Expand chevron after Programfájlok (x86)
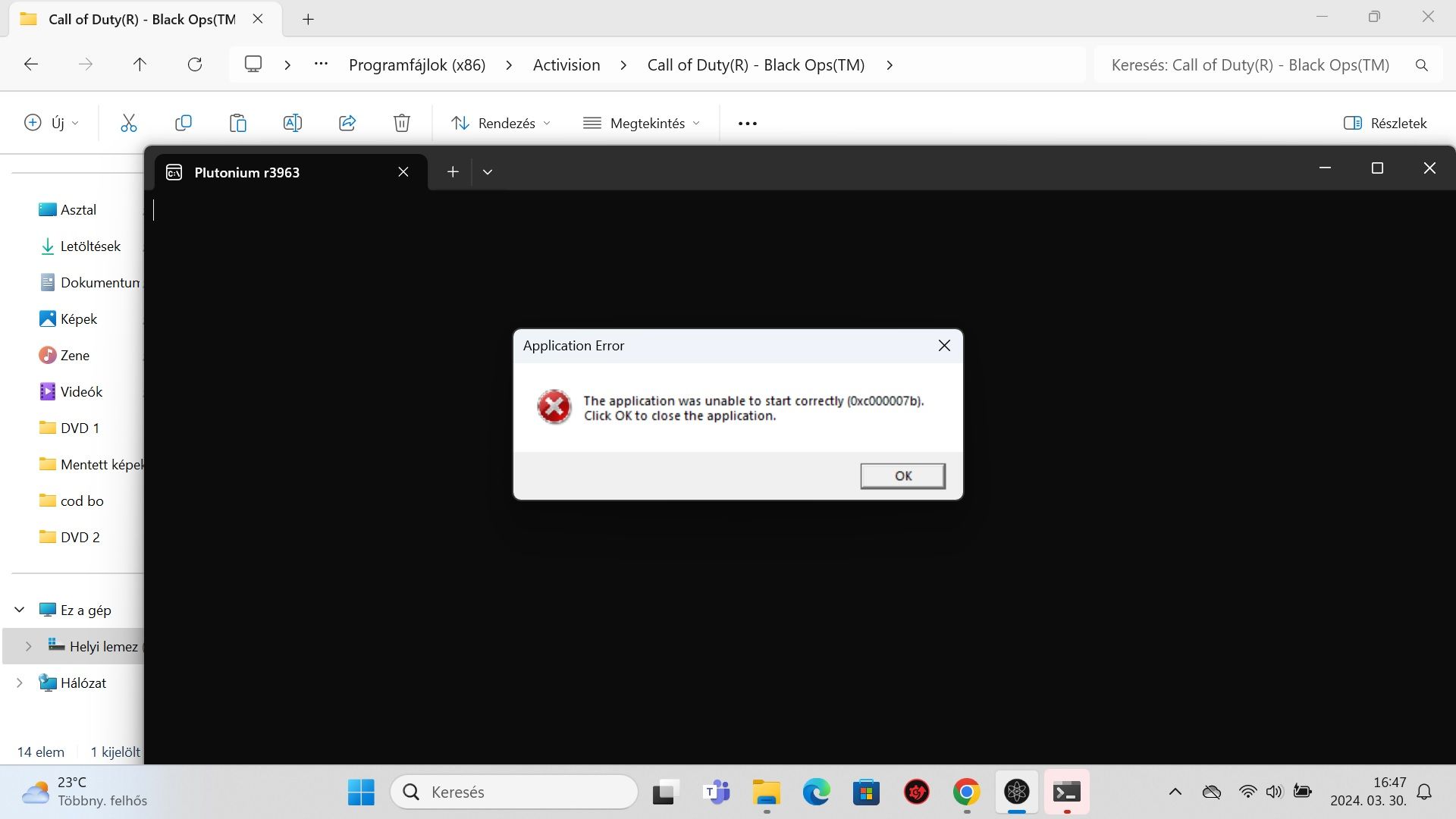Viewport: 1456px width, 819px height. 509,65
